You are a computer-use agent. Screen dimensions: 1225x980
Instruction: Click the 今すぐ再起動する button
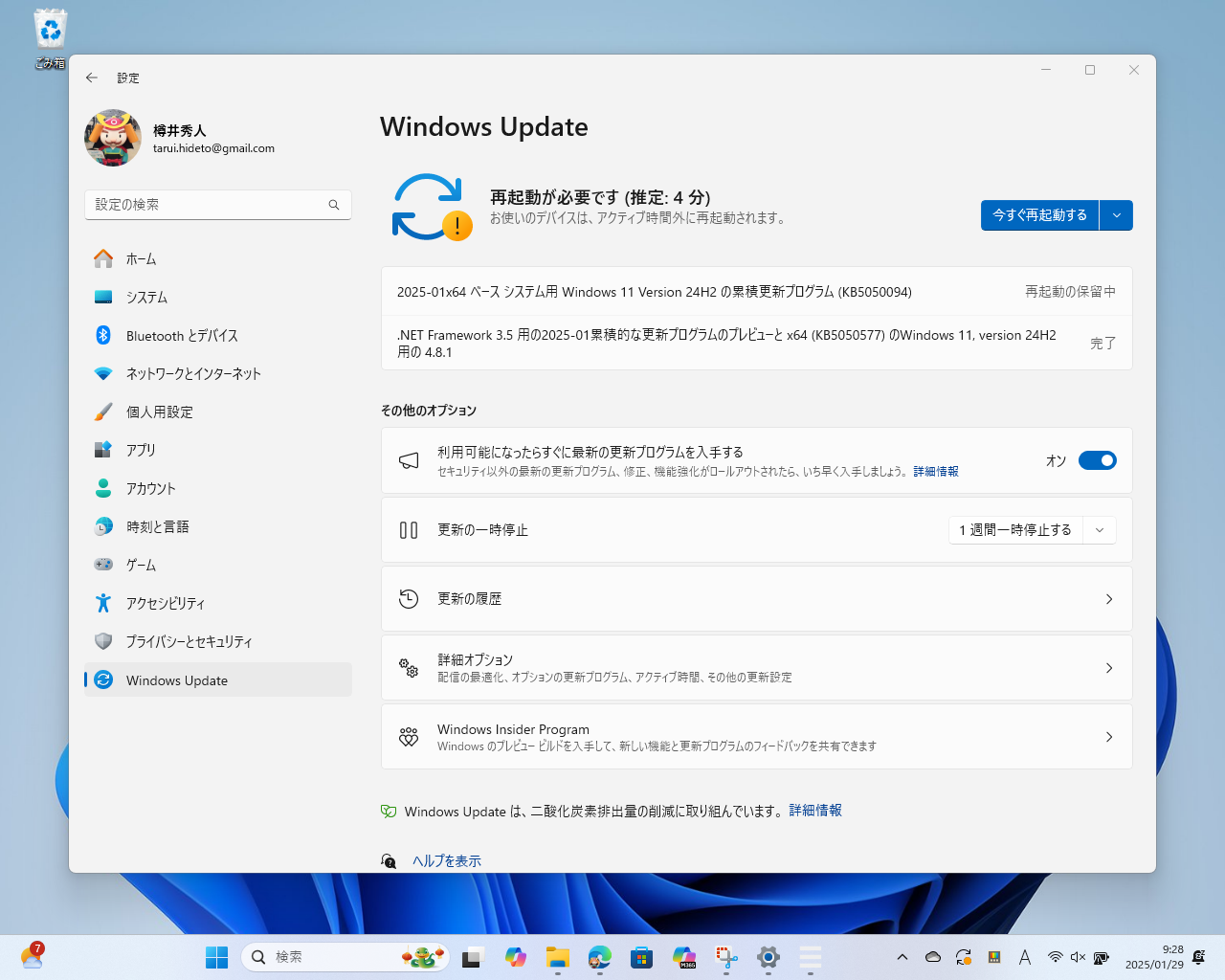[1039, 215]
